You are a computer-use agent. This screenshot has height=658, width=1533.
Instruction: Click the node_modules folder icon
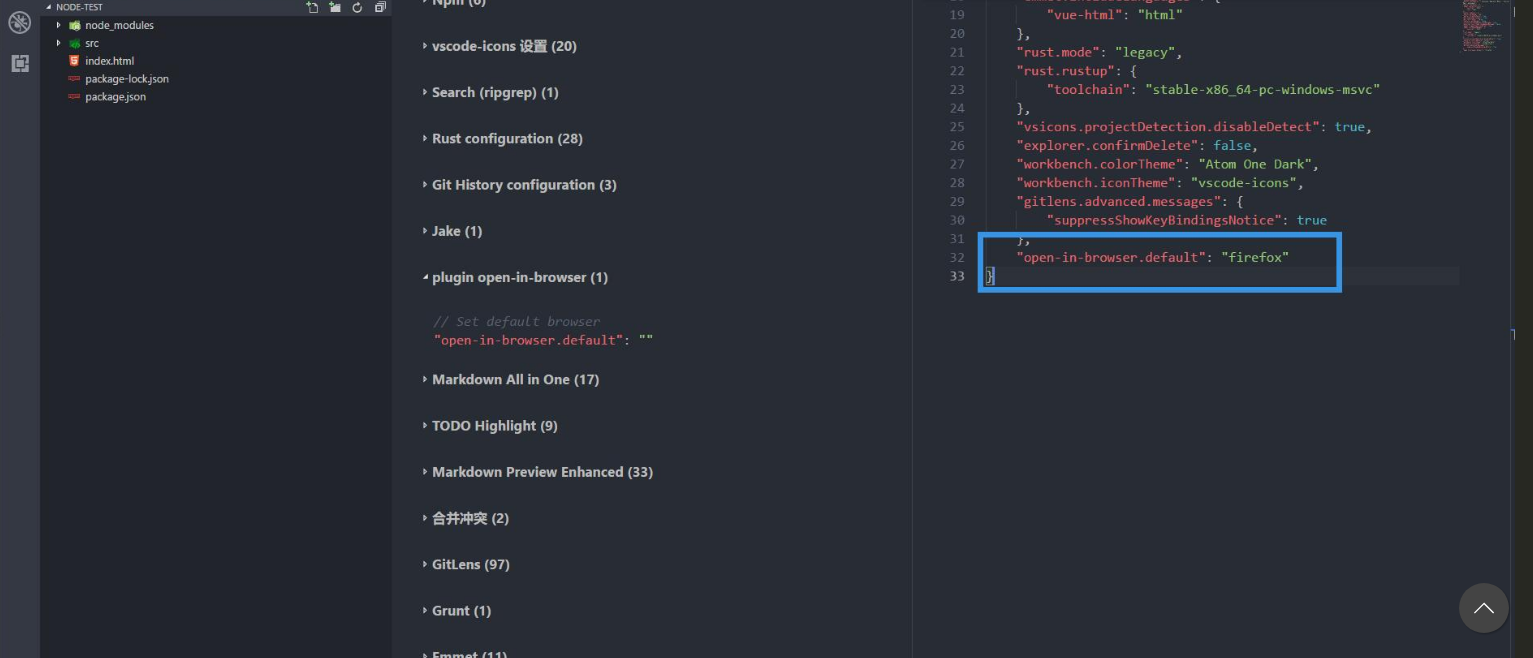coord(74,25)
